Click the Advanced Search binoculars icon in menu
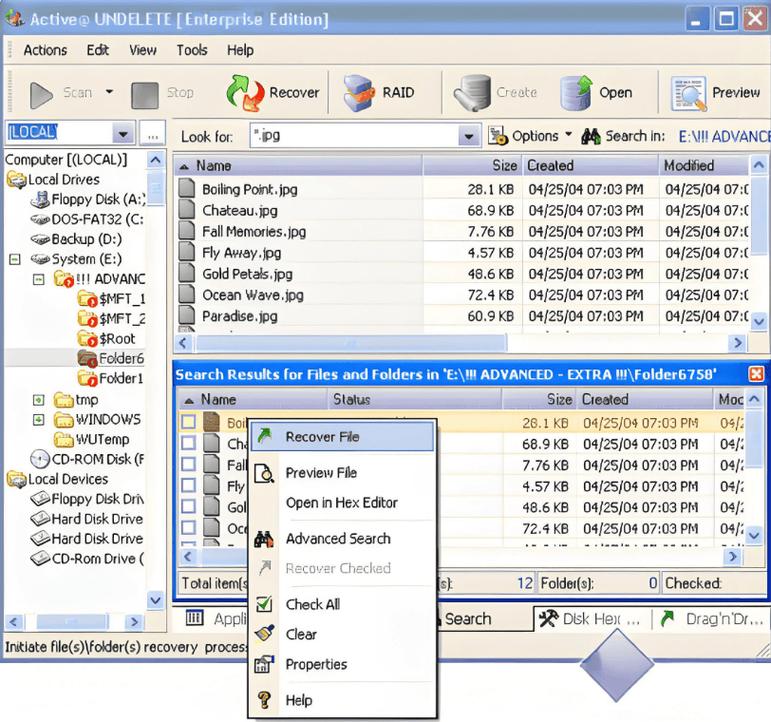This screenshot has height=722, width=771. (x=264, y=539)
